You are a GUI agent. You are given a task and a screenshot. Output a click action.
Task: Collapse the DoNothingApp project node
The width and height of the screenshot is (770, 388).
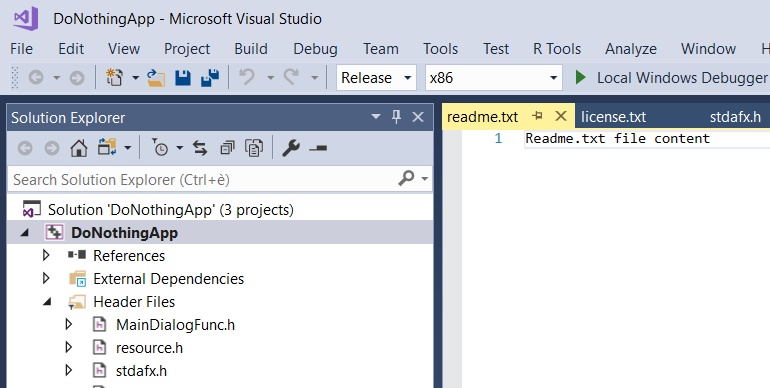pyautogui.click(x=25, y=233)
